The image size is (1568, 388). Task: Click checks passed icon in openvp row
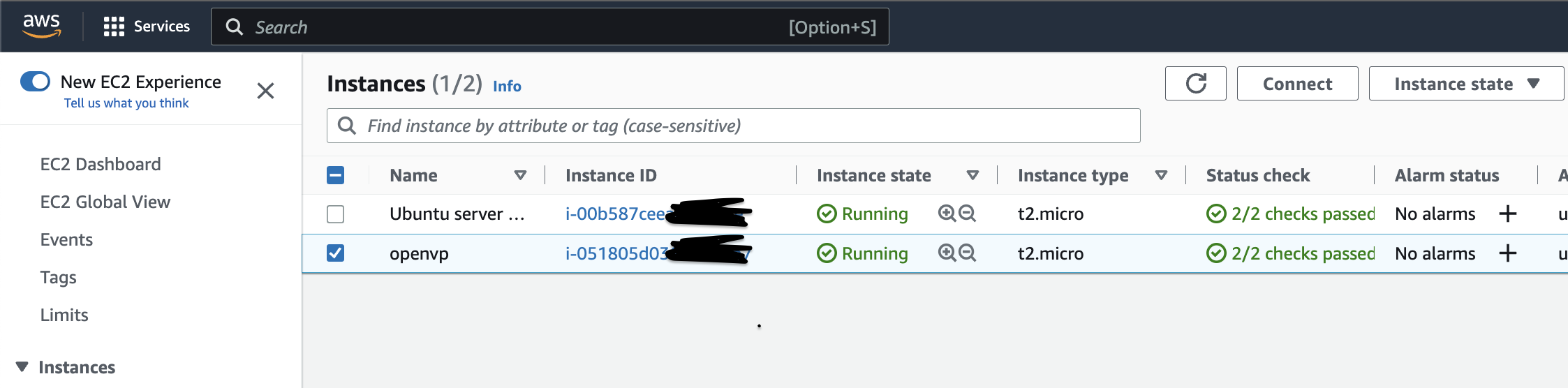1216,253
